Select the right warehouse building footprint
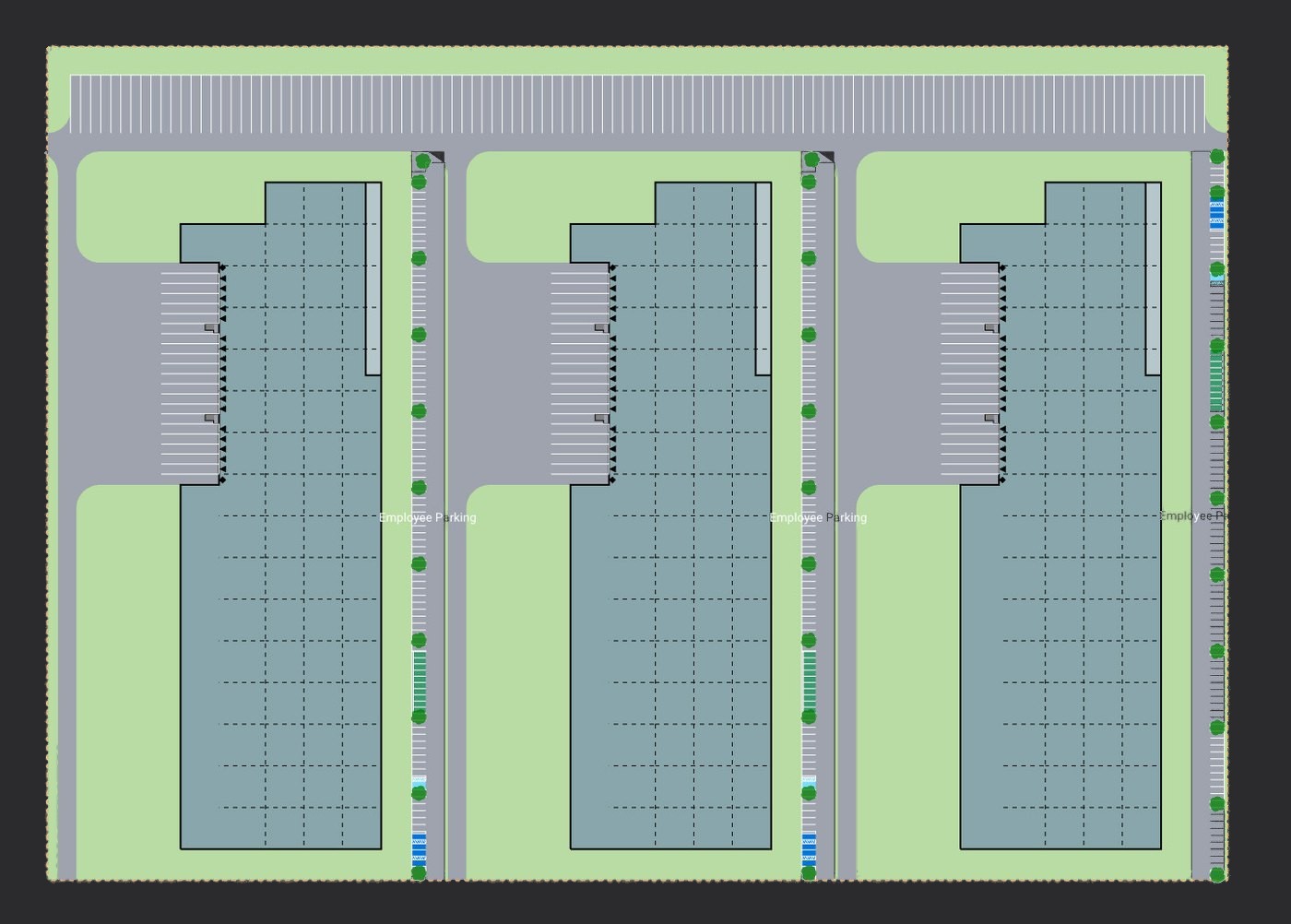 click(1060, 515)
